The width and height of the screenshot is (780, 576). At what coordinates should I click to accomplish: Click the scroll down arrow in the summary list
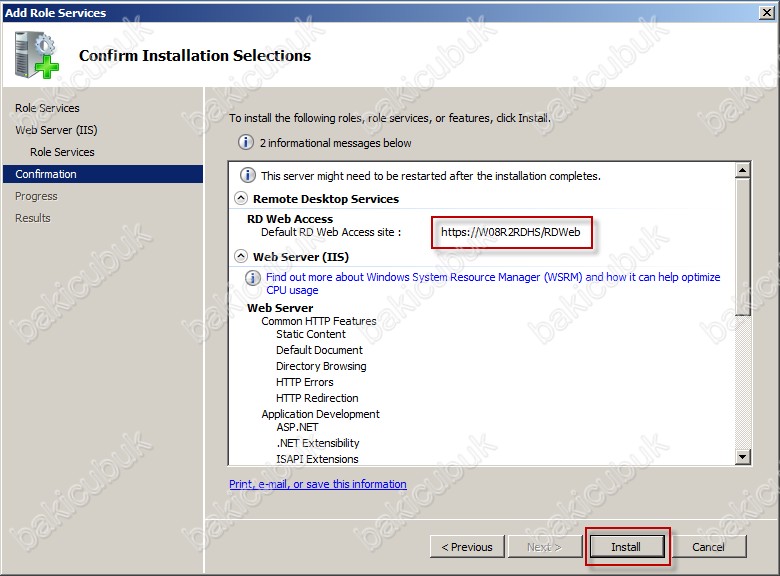coord(742,457)
